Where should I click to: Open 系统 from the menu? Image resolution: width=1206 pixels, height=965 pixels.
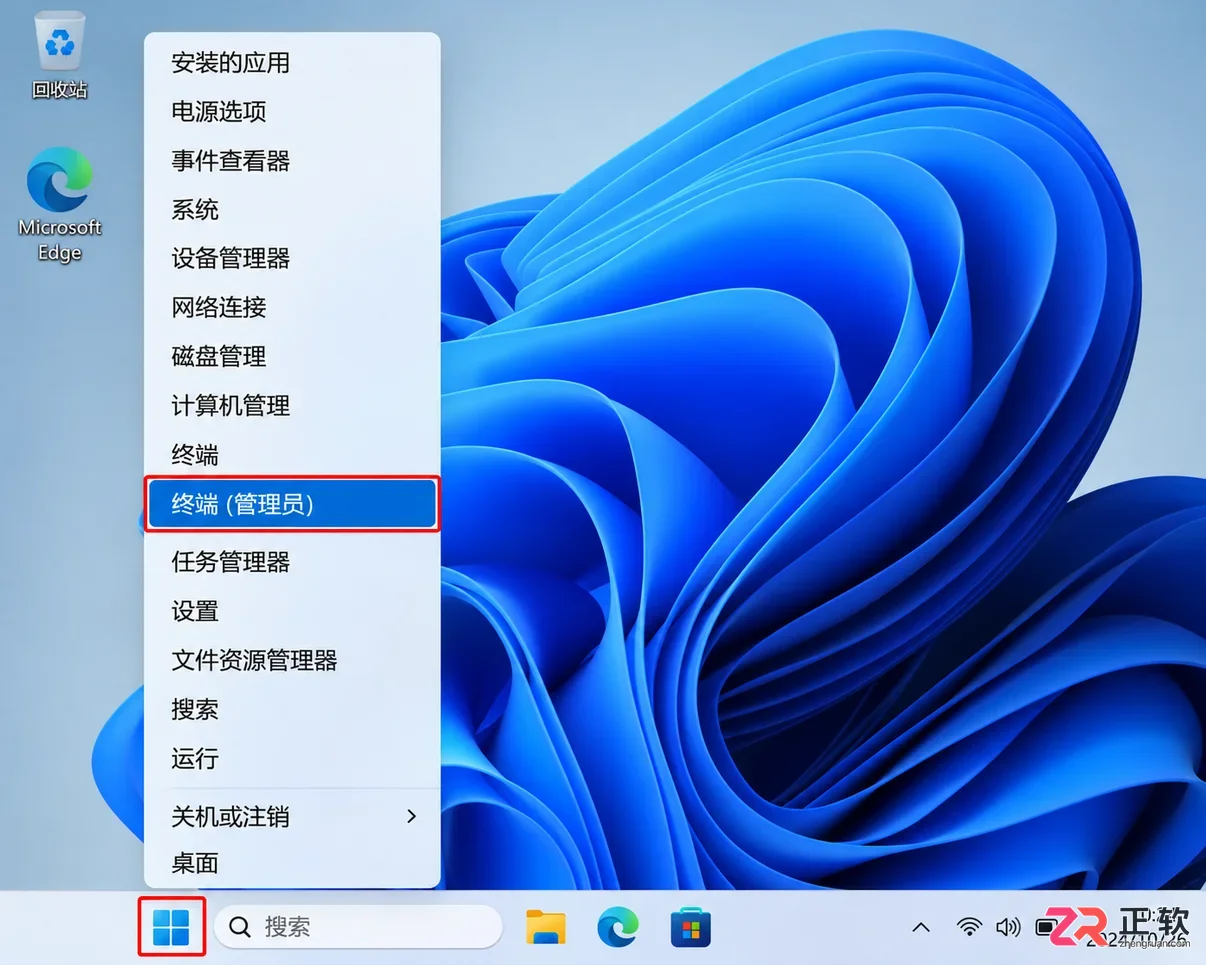click(292, 210)
